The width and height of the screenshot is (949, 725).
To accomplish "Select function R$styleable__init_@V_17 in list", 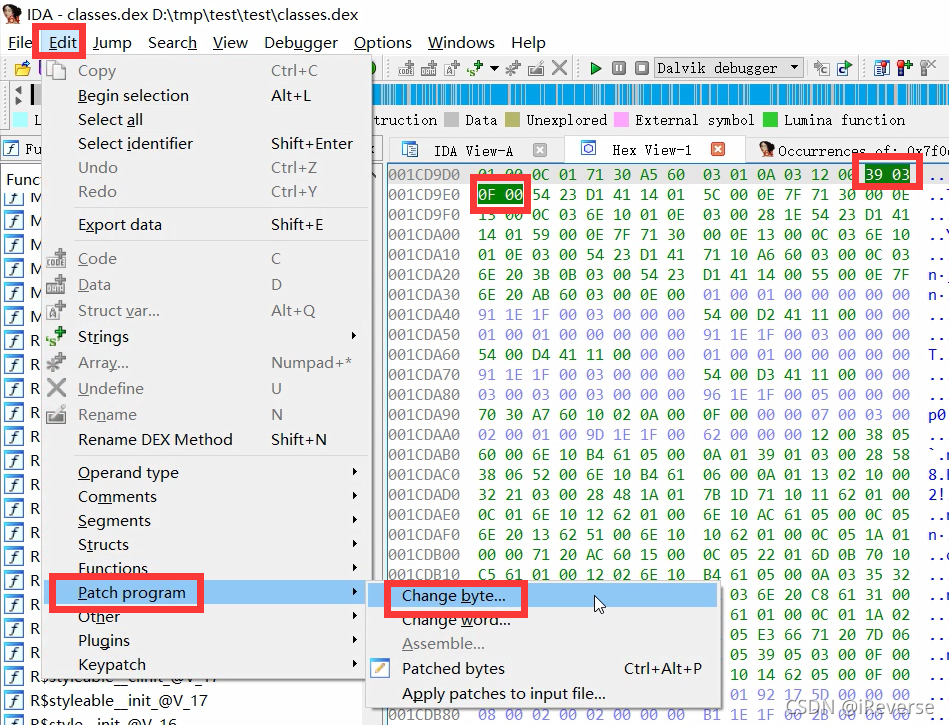I will [119, 701].
